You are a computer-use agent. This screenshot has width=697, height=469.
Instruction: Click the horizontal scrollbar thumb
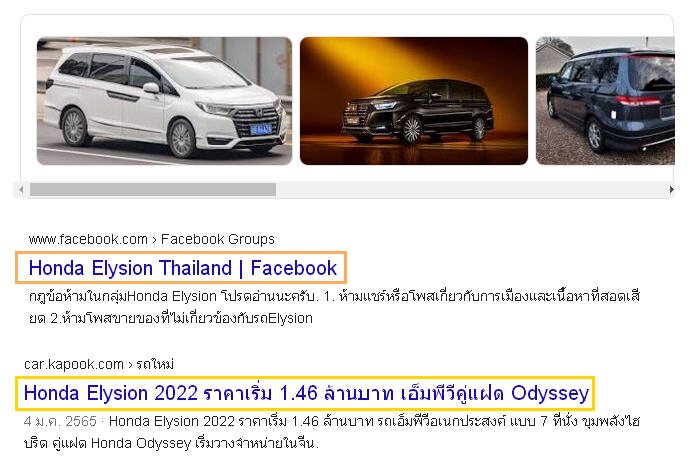pos(153,189)
